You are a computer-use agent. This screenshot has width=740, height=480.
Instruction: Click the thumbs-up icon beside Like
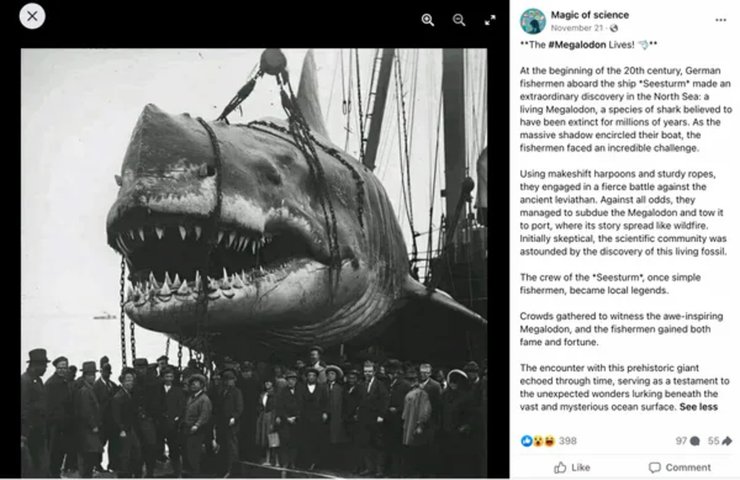click(x=559, y=467)
